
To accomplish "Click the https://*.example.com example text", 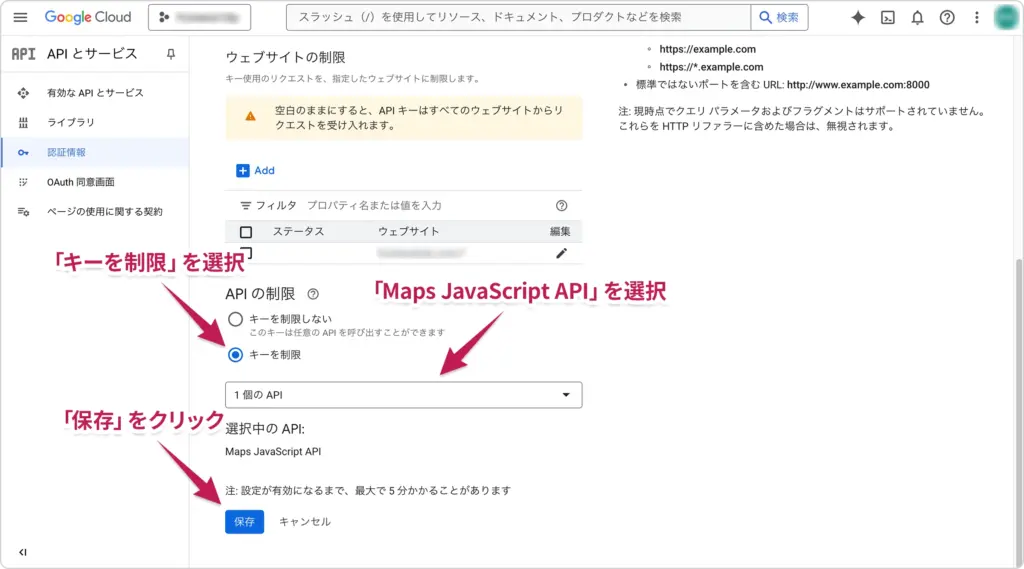I will [711, 67].
